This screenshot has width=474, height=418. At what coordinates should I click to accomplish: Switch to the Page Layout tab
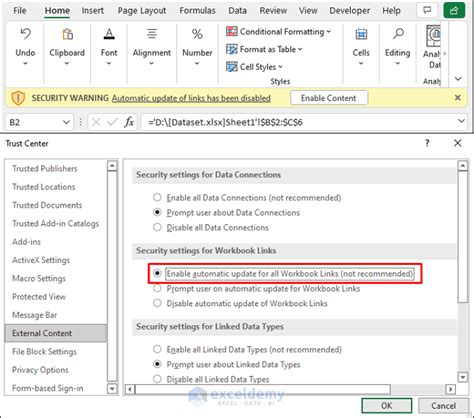142,11
